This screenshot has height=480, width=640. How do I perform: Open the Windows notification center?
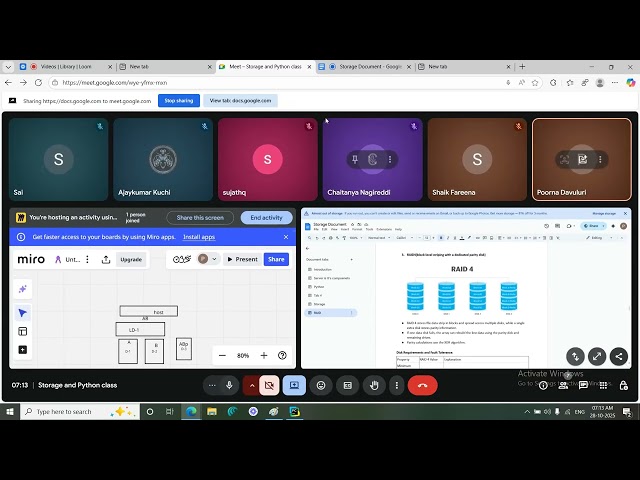627,412
